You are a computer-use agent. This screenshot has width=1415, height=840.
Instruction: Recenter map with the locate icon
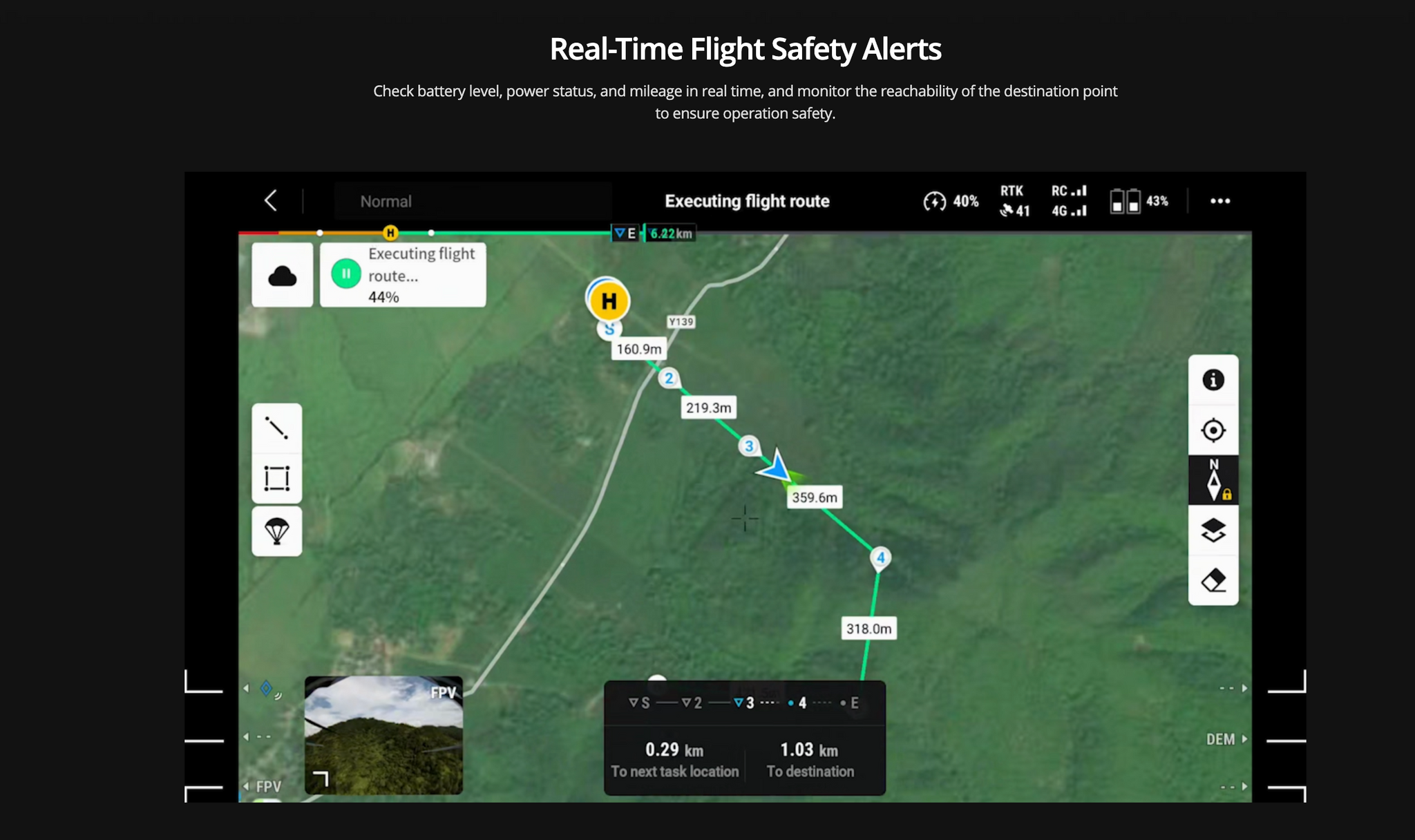click(1213, 430)
